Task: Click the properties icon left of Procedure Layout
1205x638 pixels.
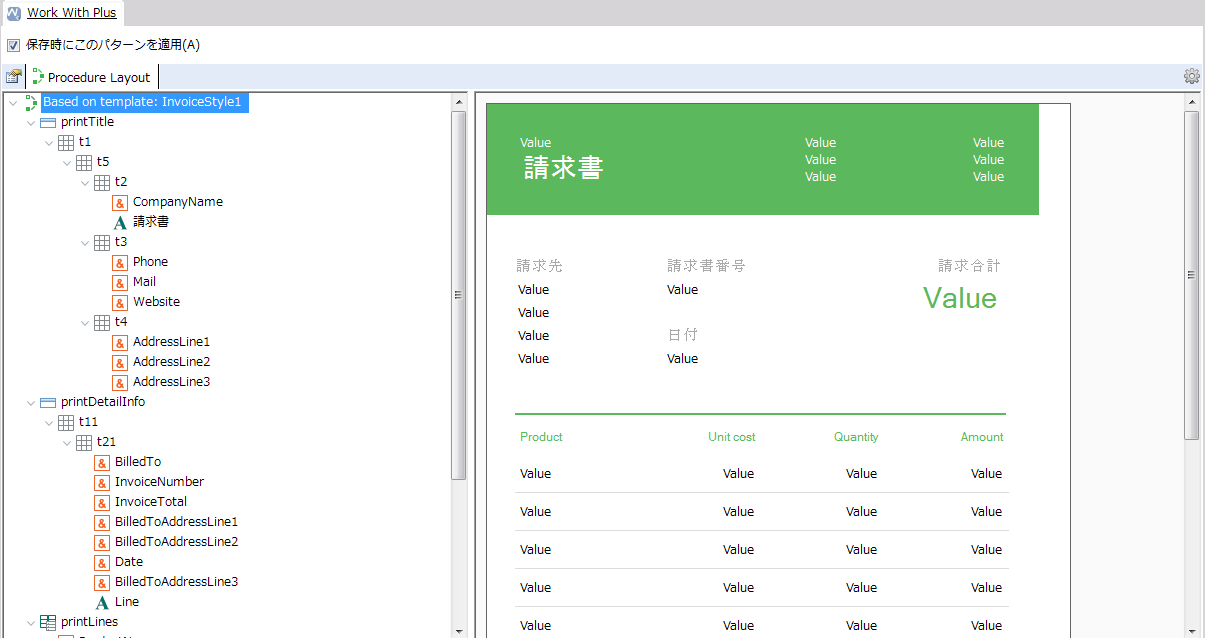Action: 13,77
